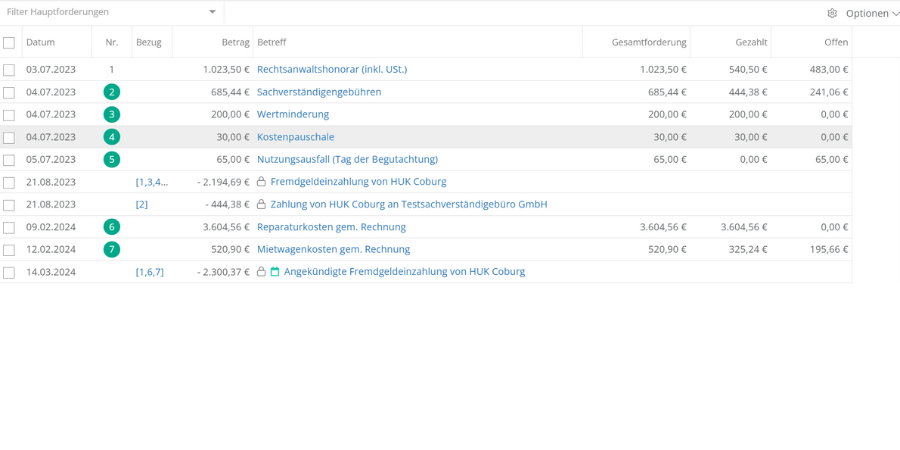This screenshot has width=900, height=450.
Task: Click the green number 6 badge
Action: pos(111,227)
